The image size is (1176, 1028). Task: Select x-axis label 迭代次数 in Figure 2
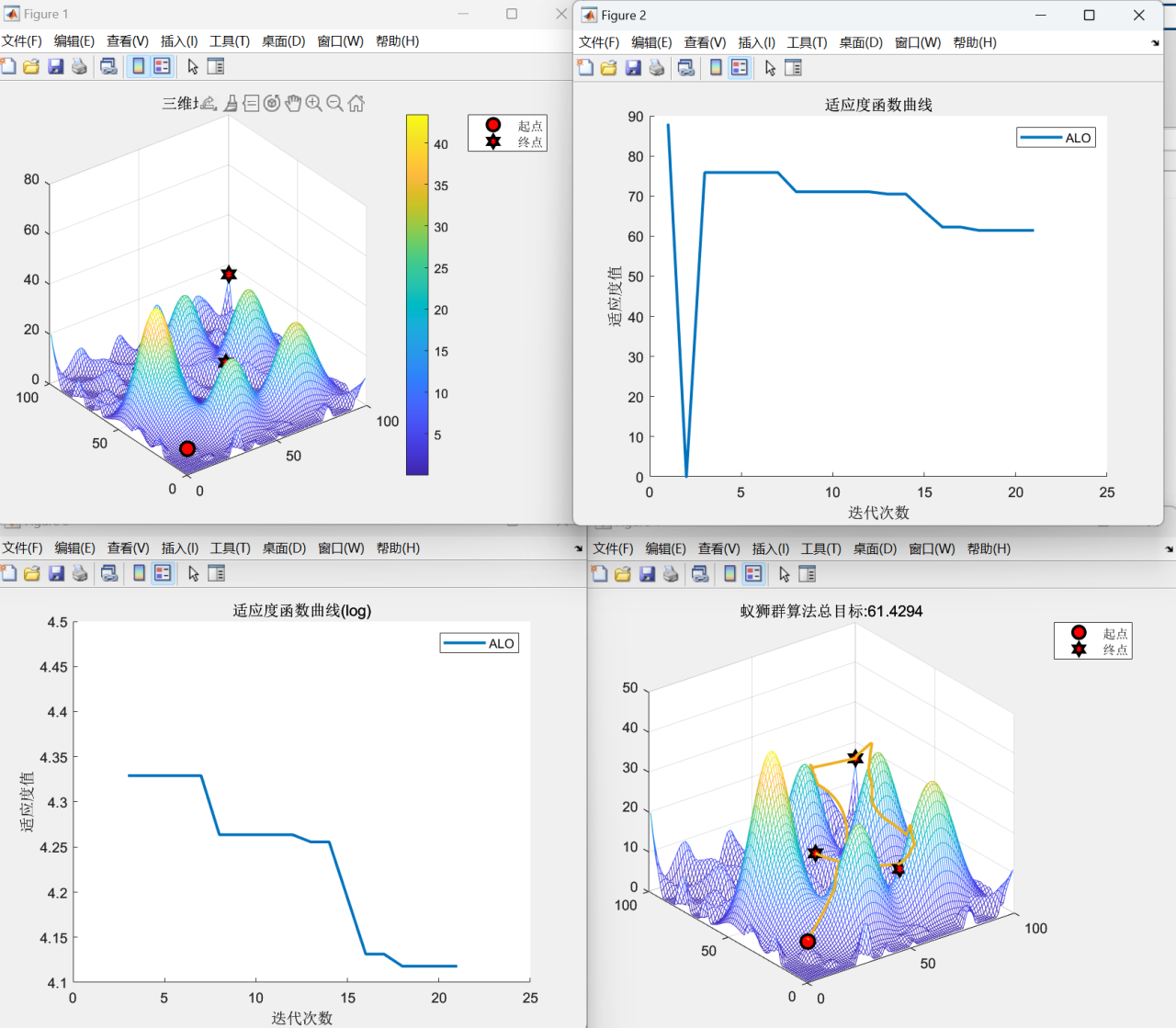878,513
